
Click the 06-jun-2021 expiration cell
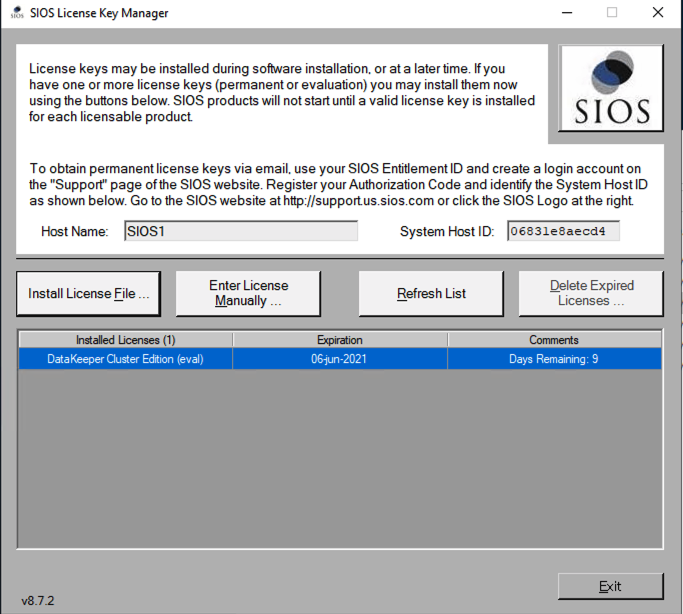coord(340,359)
